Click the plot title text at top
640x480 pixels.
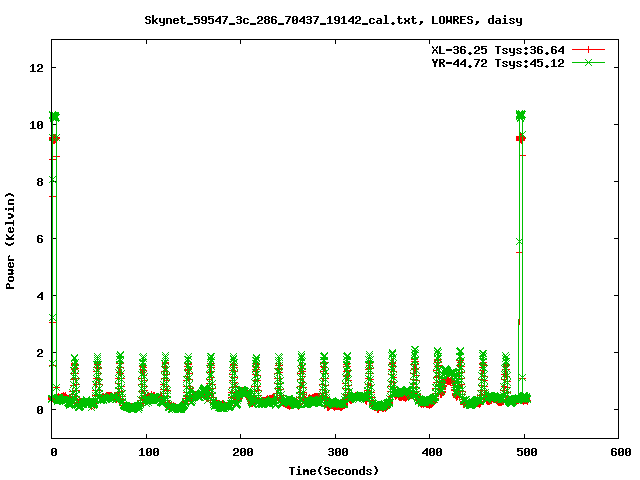point(333,19)
